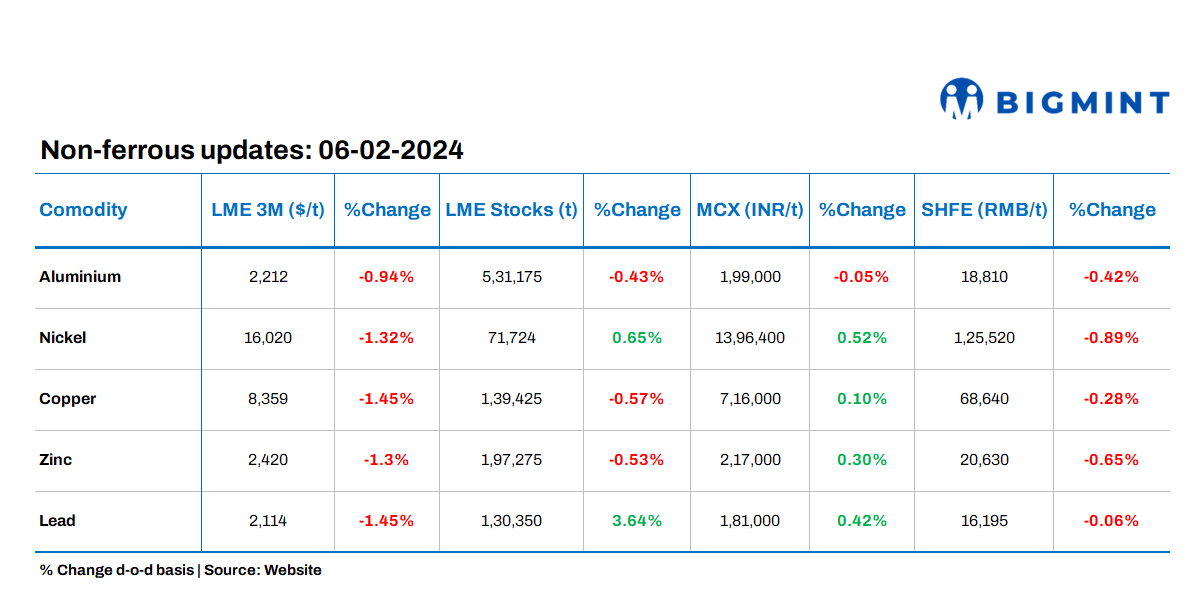The height and width of the screenshot is (600, 1200).
Task: Select the MCX (INR/t) column header
Action: [750, 210]
